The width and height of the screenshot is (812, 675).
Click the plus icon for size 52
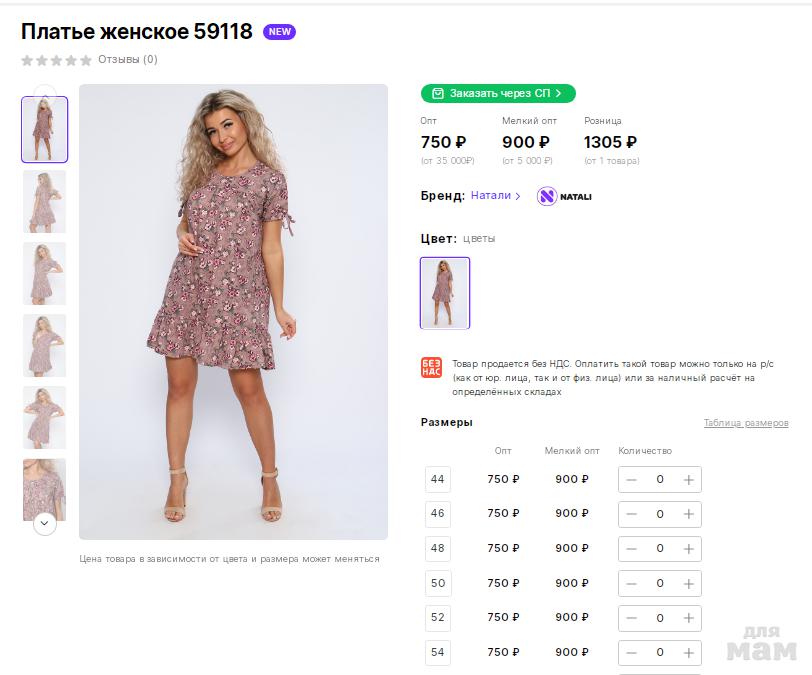(x=688, y=618)
